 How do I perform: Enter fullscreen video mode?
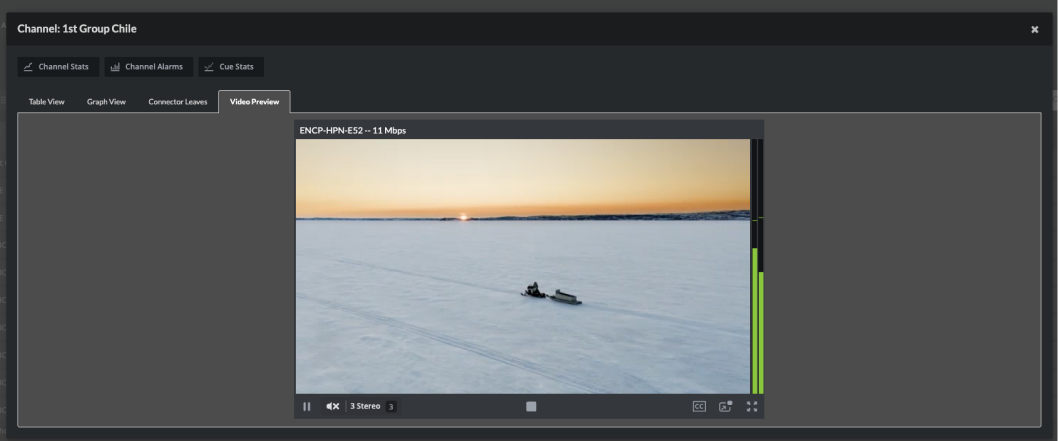tap(752, 407)
